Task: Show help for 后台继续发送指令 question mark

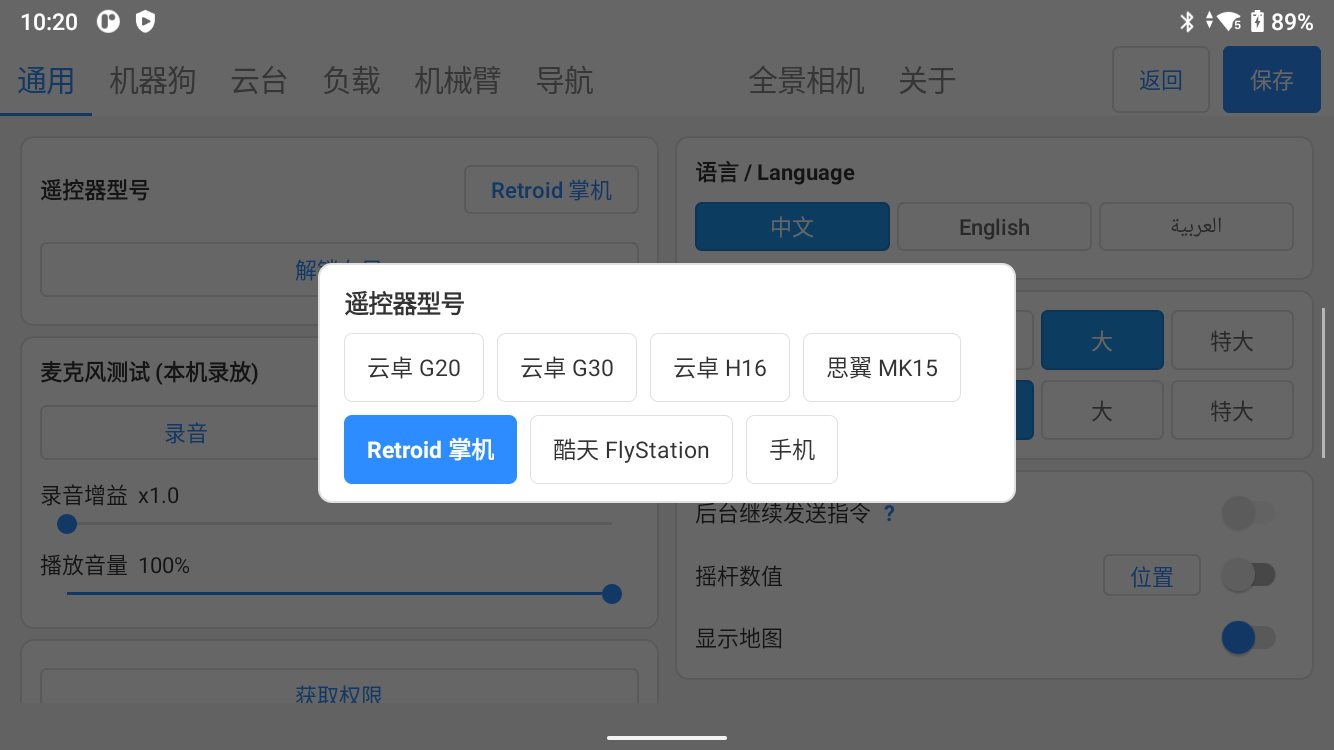Action: point(889,514)
